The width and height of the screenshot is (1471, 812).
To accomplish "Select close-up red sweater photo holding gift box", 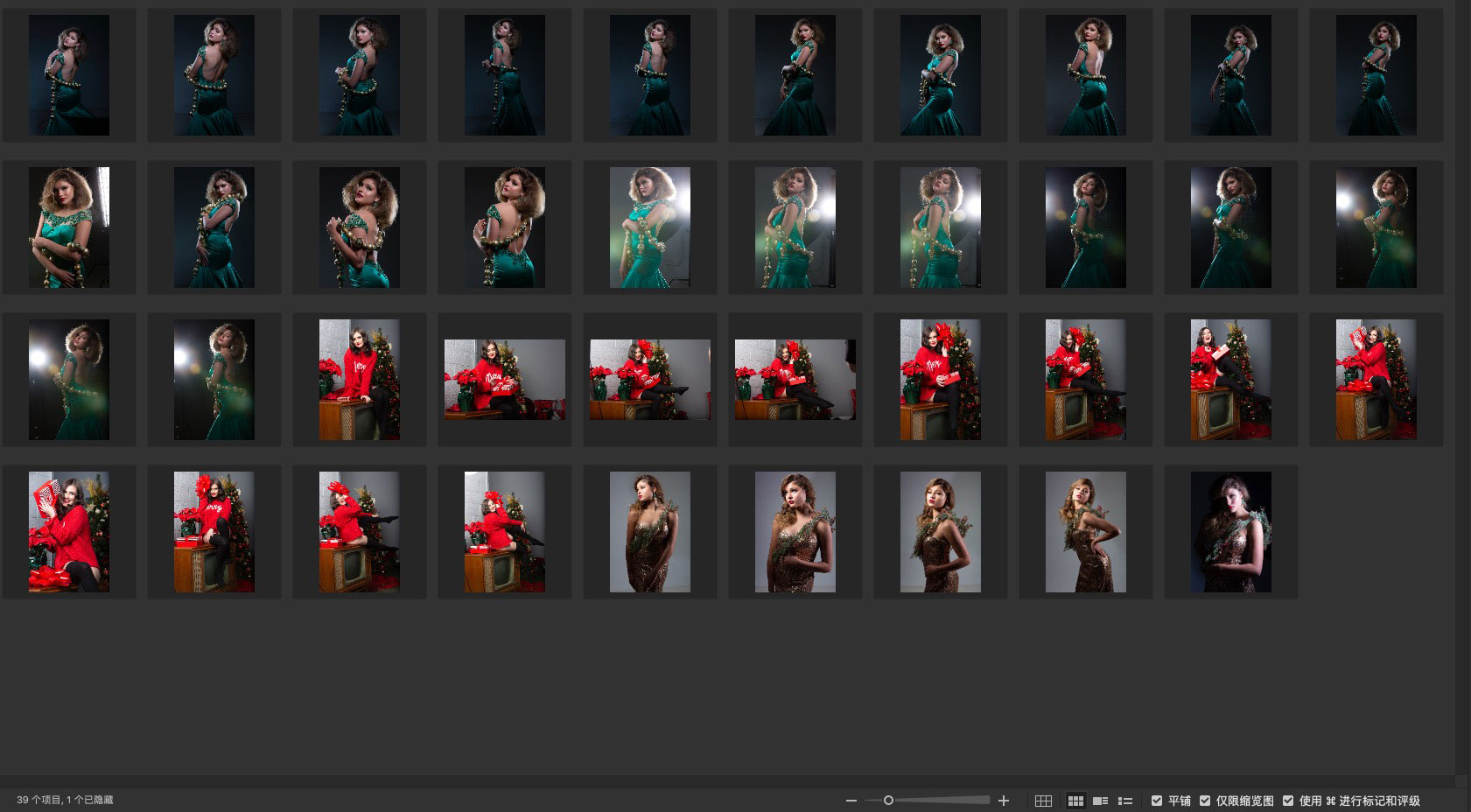I will 69,532.
